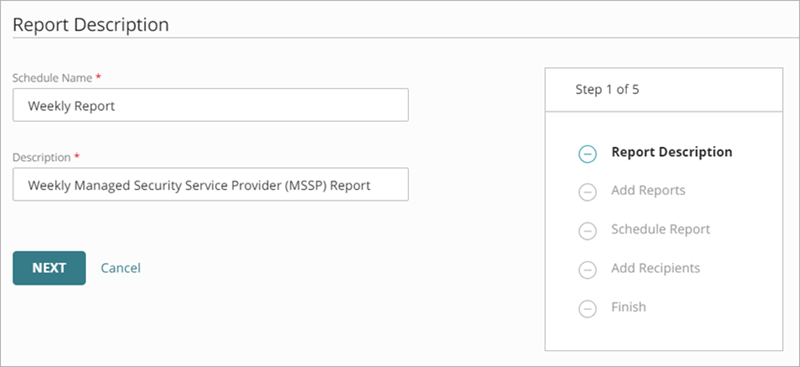Viewport: 800px width, 367px height.
Task: Open the Report Description step label
Action: coord(671,152)
